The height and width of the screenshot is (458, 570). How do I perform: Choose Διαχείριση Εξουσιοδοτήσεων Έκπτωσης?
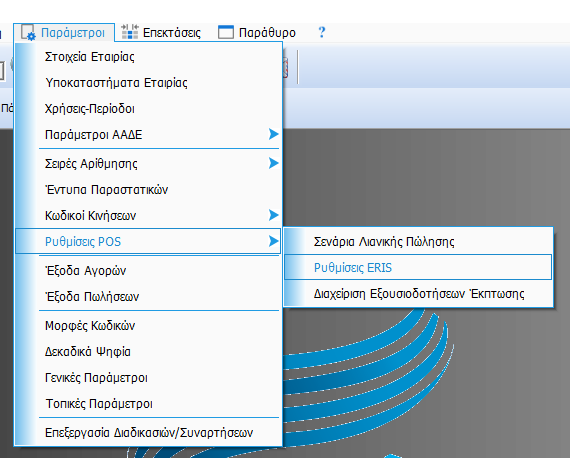(418, 294)
